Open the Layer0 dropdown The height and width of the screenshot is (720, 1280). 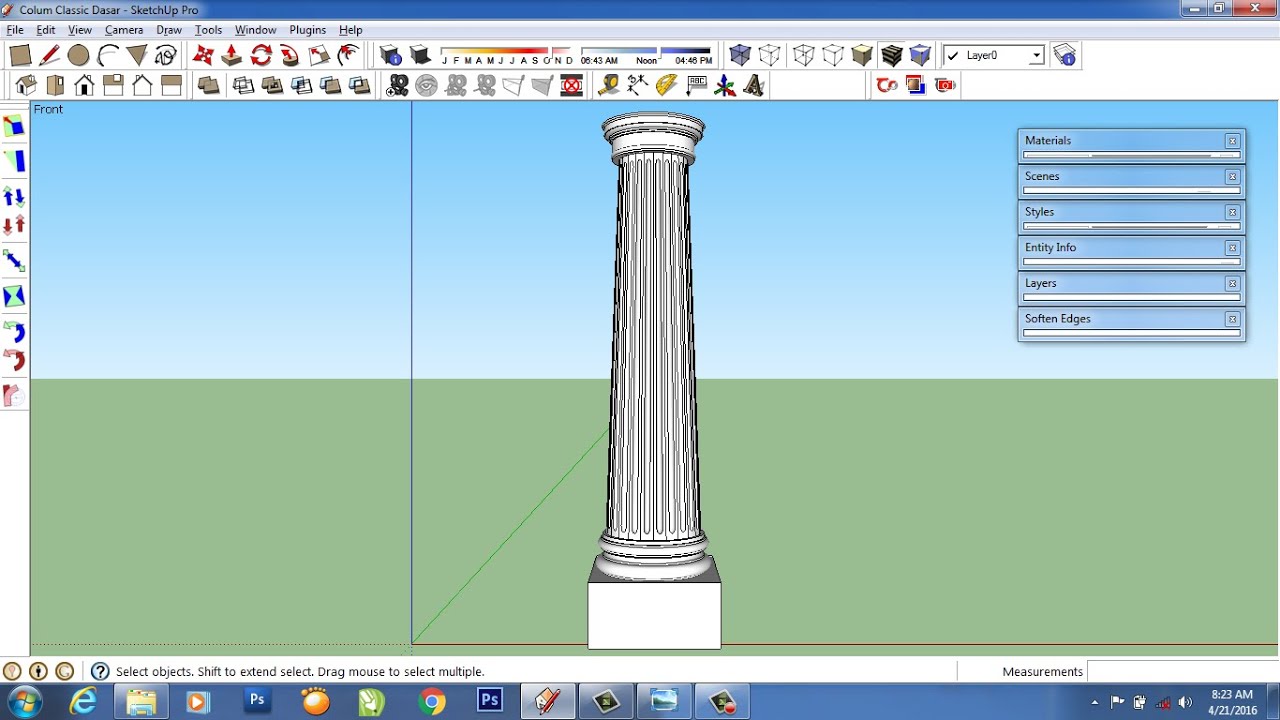point(1036,56)
